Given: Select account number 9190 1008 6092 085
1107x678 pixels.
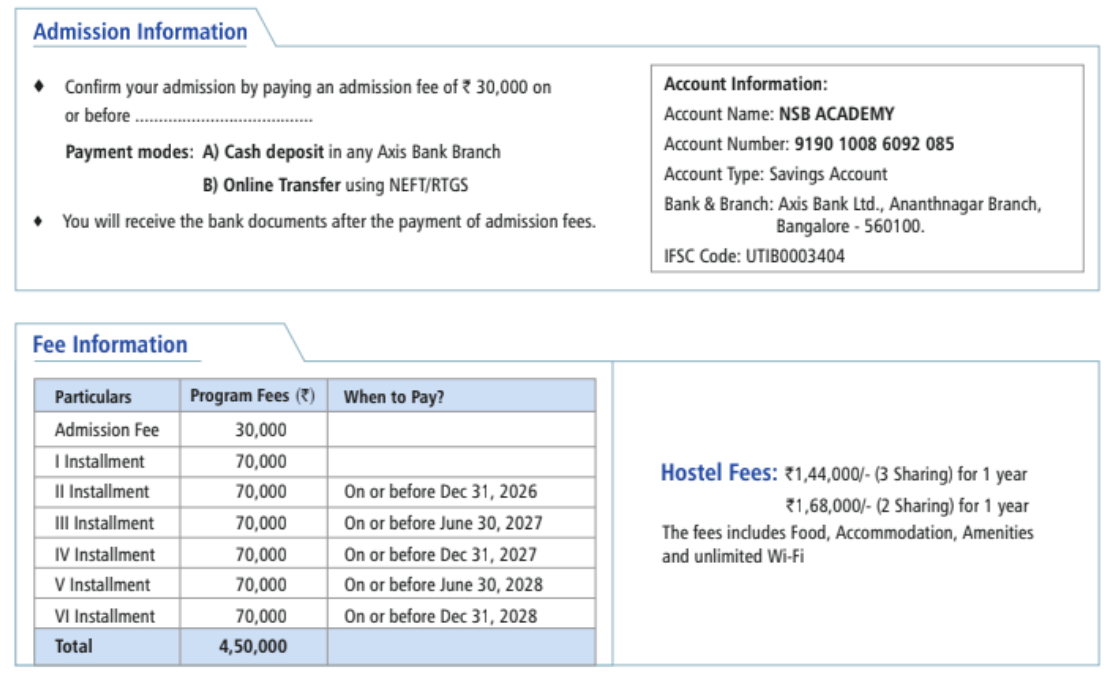Looking at the screenshot, I should (x=873, y=144).
